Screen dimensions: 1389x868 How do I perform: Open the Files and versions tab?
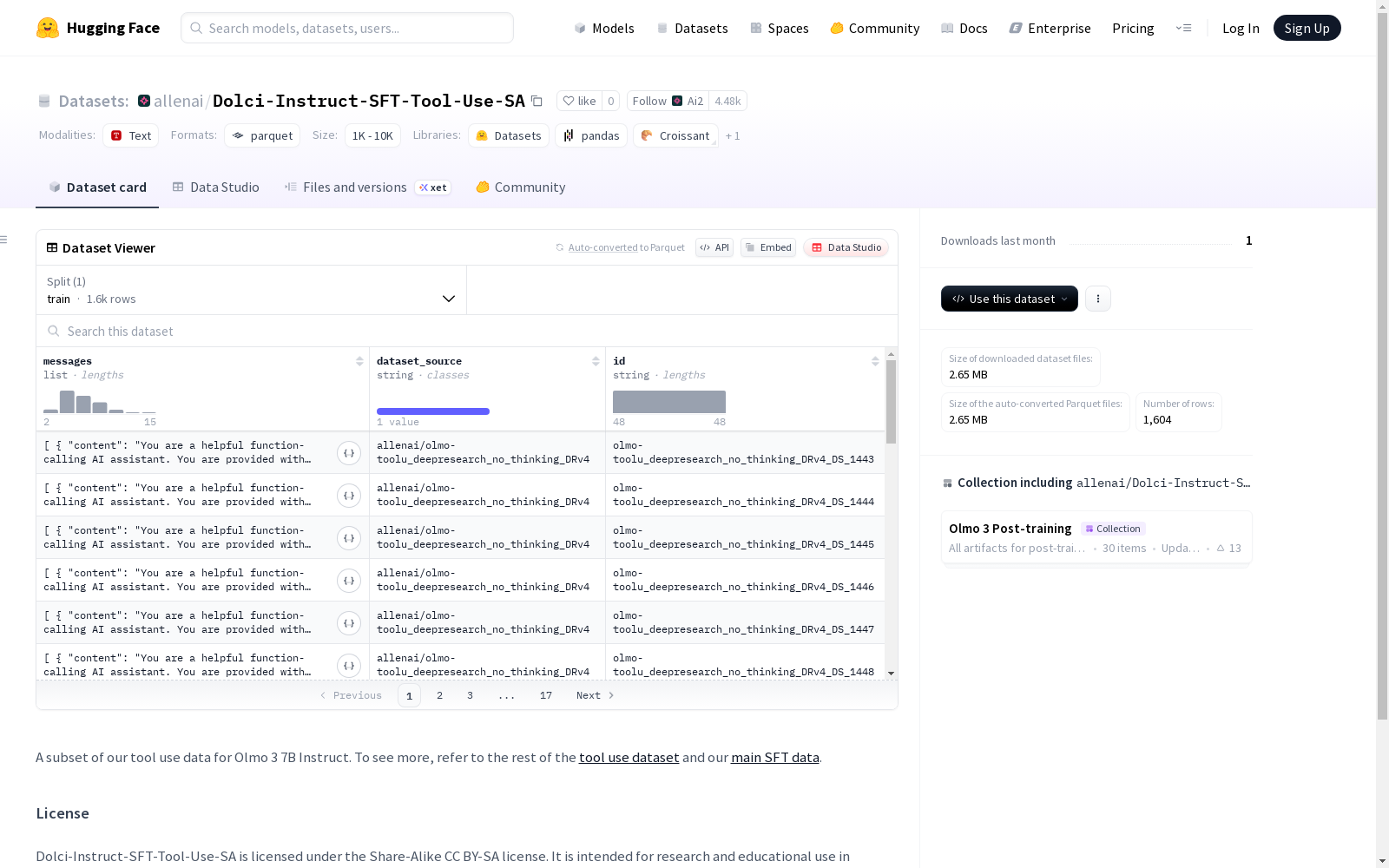[367, 187]
